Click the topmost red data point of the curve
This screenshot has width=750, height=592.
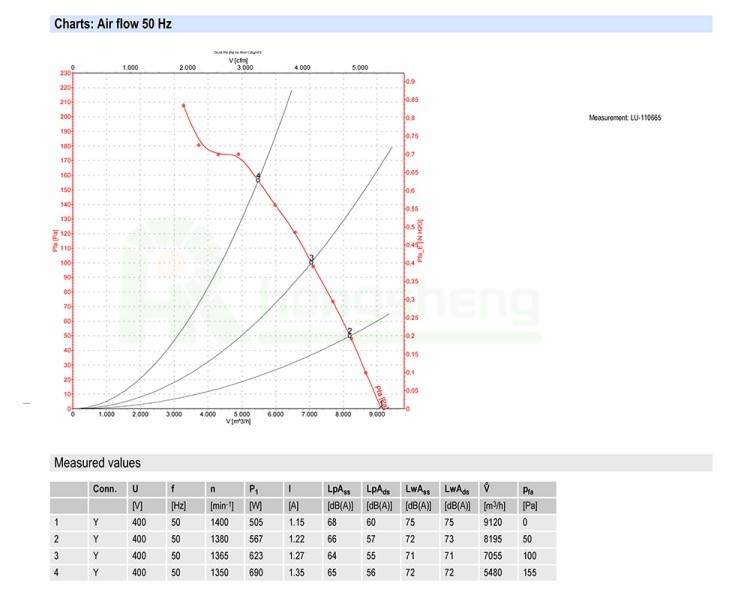183,105
